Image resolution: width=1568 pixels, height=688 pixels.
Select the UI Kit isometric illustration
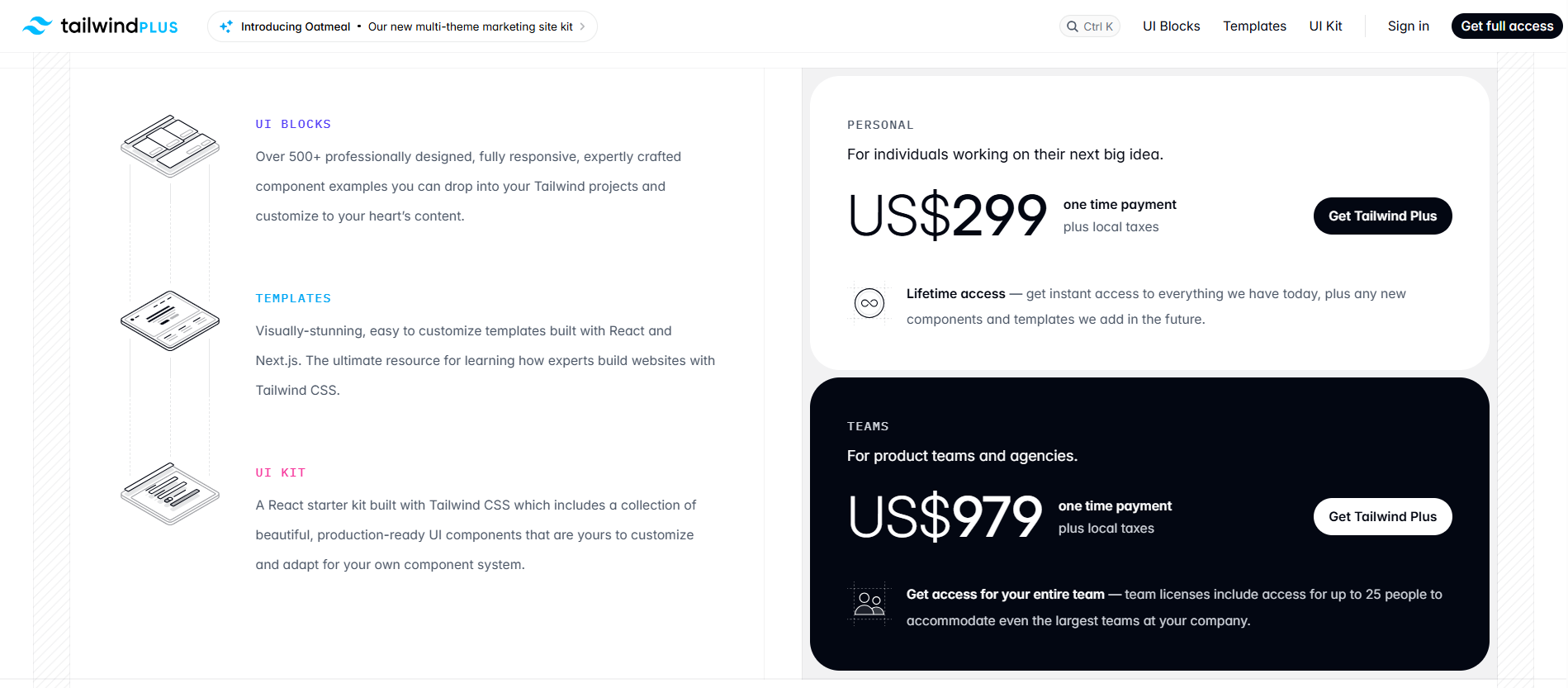(169, 493)
